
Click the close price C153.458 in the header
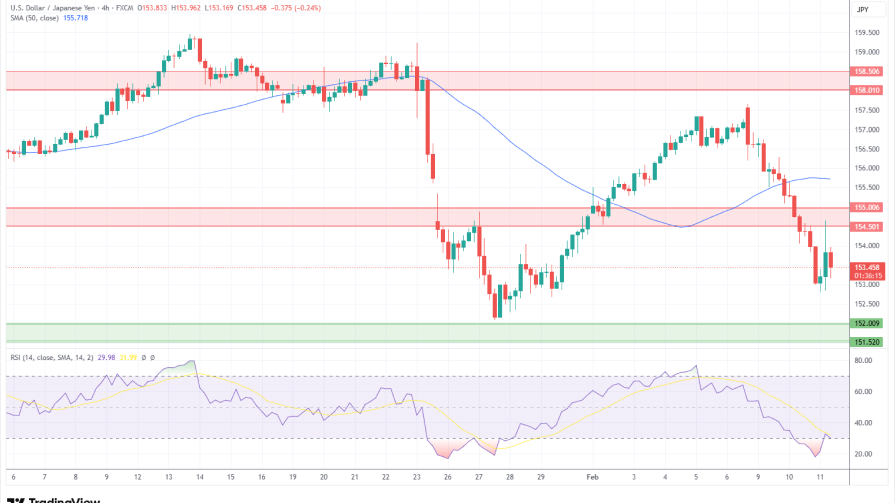(x=253, y=8)
